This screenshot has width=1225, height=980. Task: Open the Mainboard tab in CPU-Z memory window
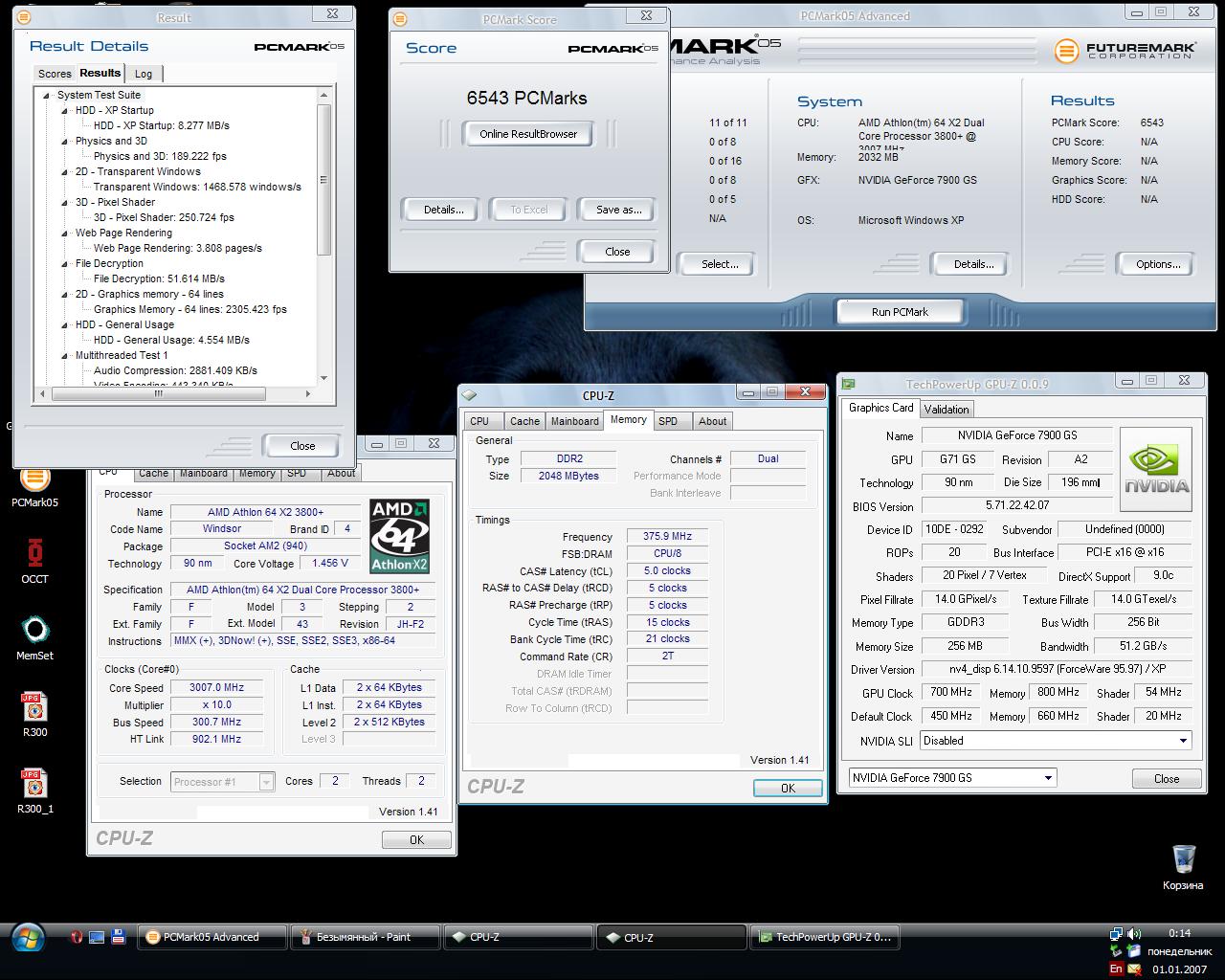[x=574, y=421]
